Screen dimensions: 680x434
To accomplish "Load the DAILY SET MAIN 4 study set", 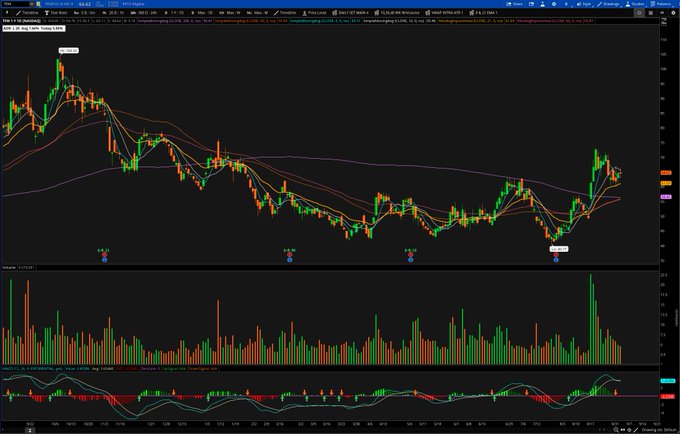I will (x=350, y=13).
